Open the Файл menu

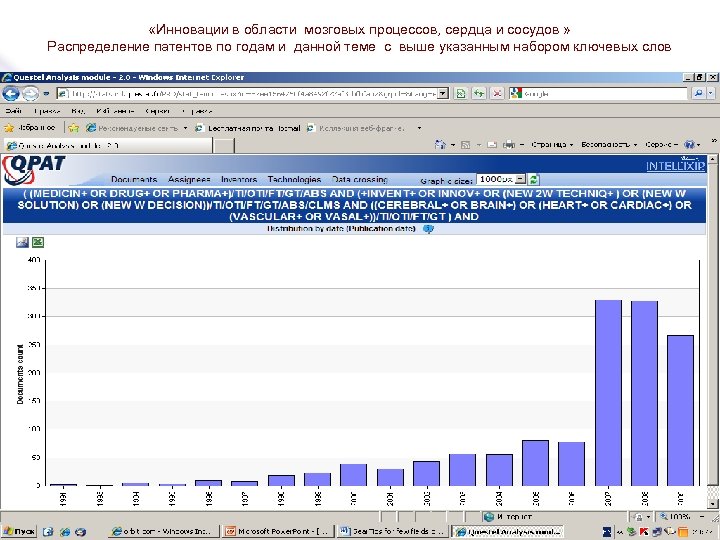tap(13, 111)
